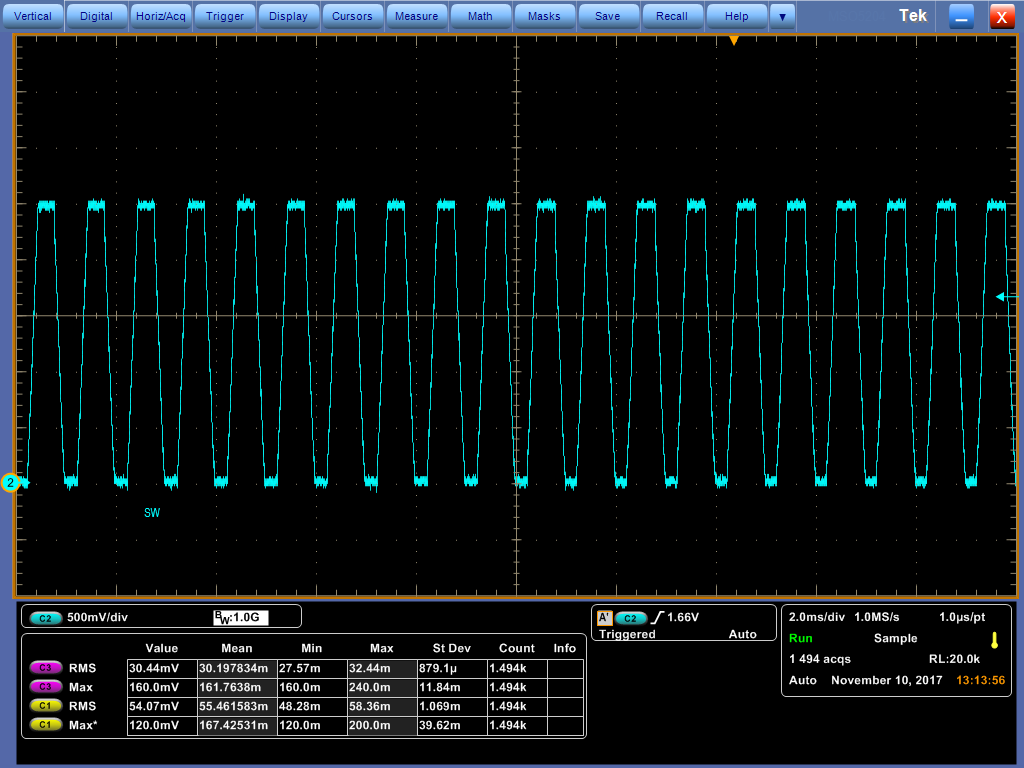Select the channel 2 ground reference marker
1024x768 pixels.
[11, 483]
